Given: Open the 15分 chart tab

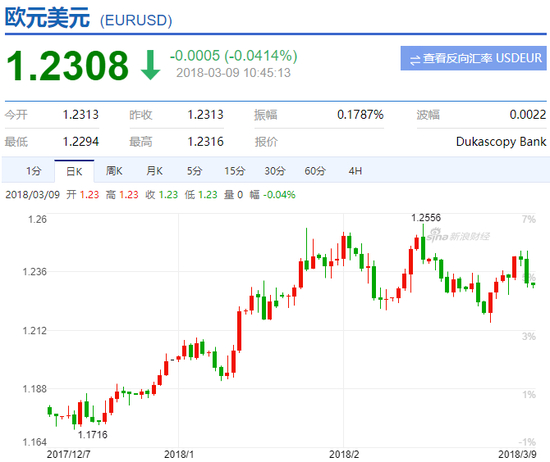Looking at the screenshot, I should (235, 171).
